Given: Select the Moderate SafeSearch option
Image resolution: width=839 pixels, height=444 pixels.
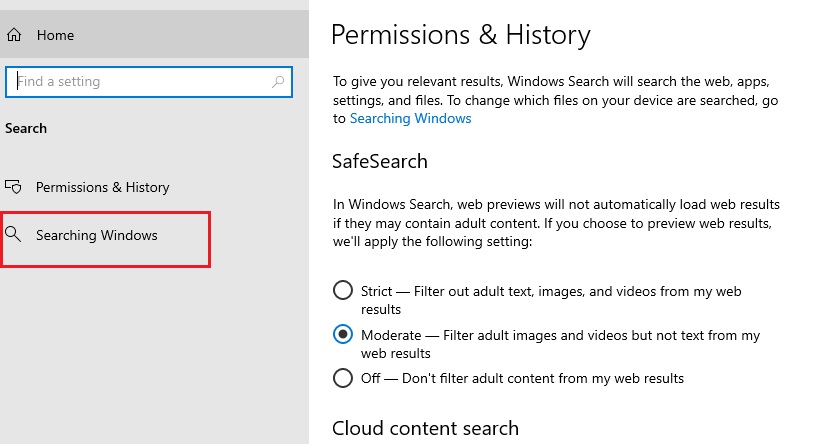Looking at the screenshot, I should pos(342,334).
